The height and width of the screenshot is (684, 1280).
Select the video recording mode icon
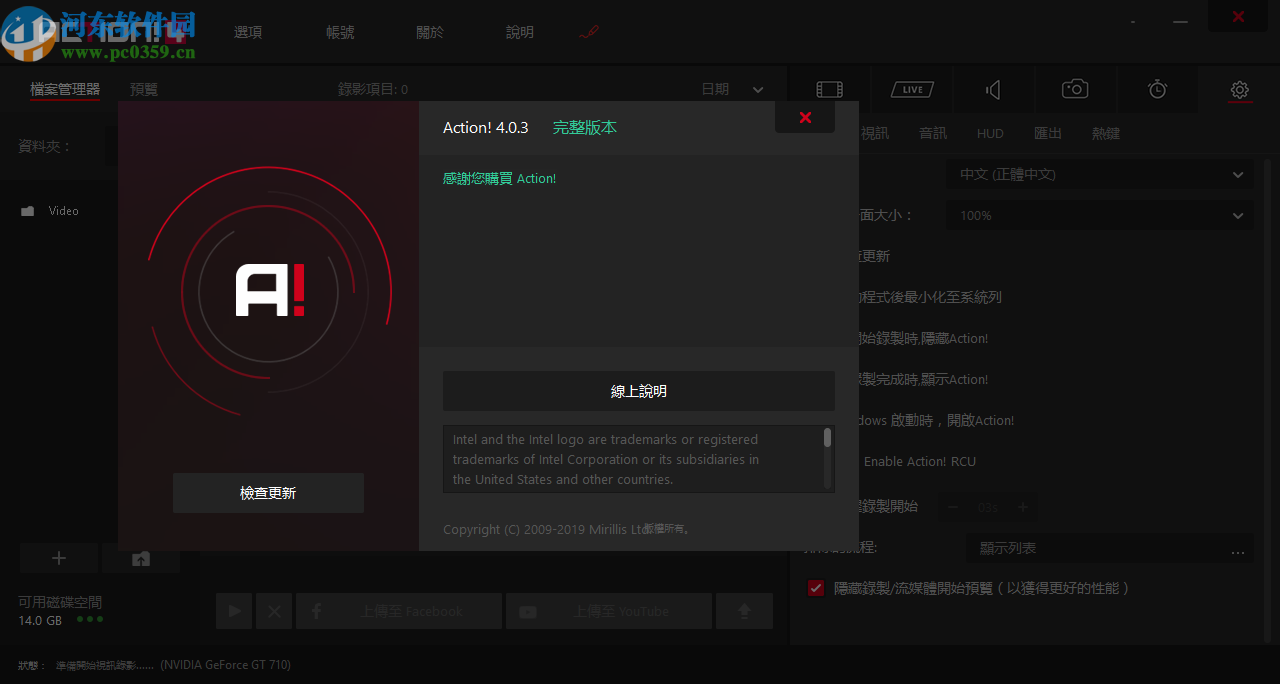tap(829, 89)
